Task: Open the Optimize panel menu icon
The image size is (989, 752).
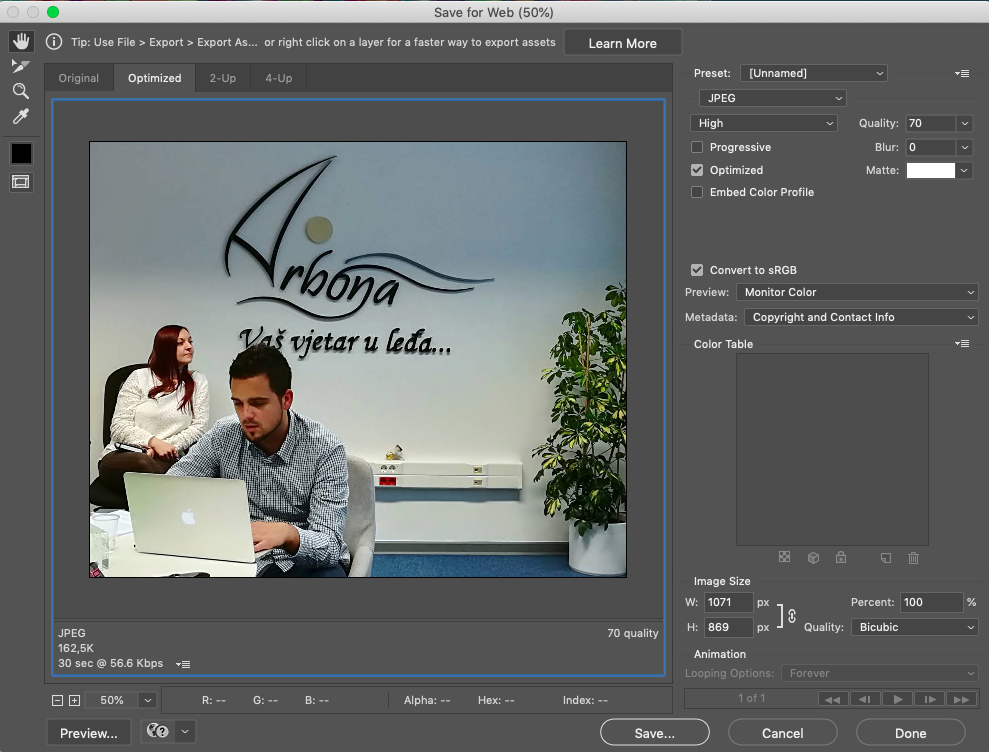Action: pyautogui.click(x=962, y=73)
